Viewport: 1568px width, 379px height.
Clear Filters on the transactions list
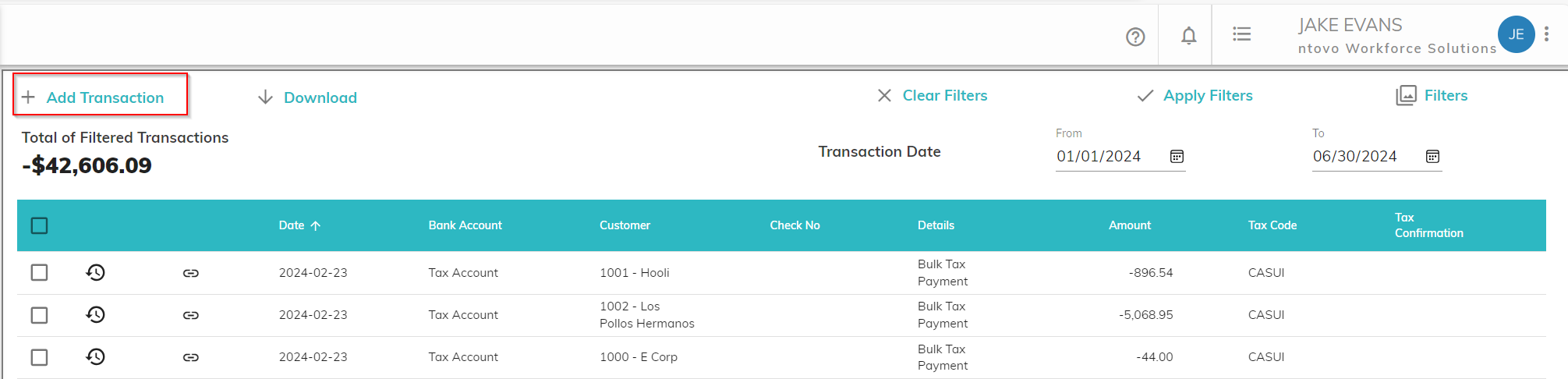point(932,96)
